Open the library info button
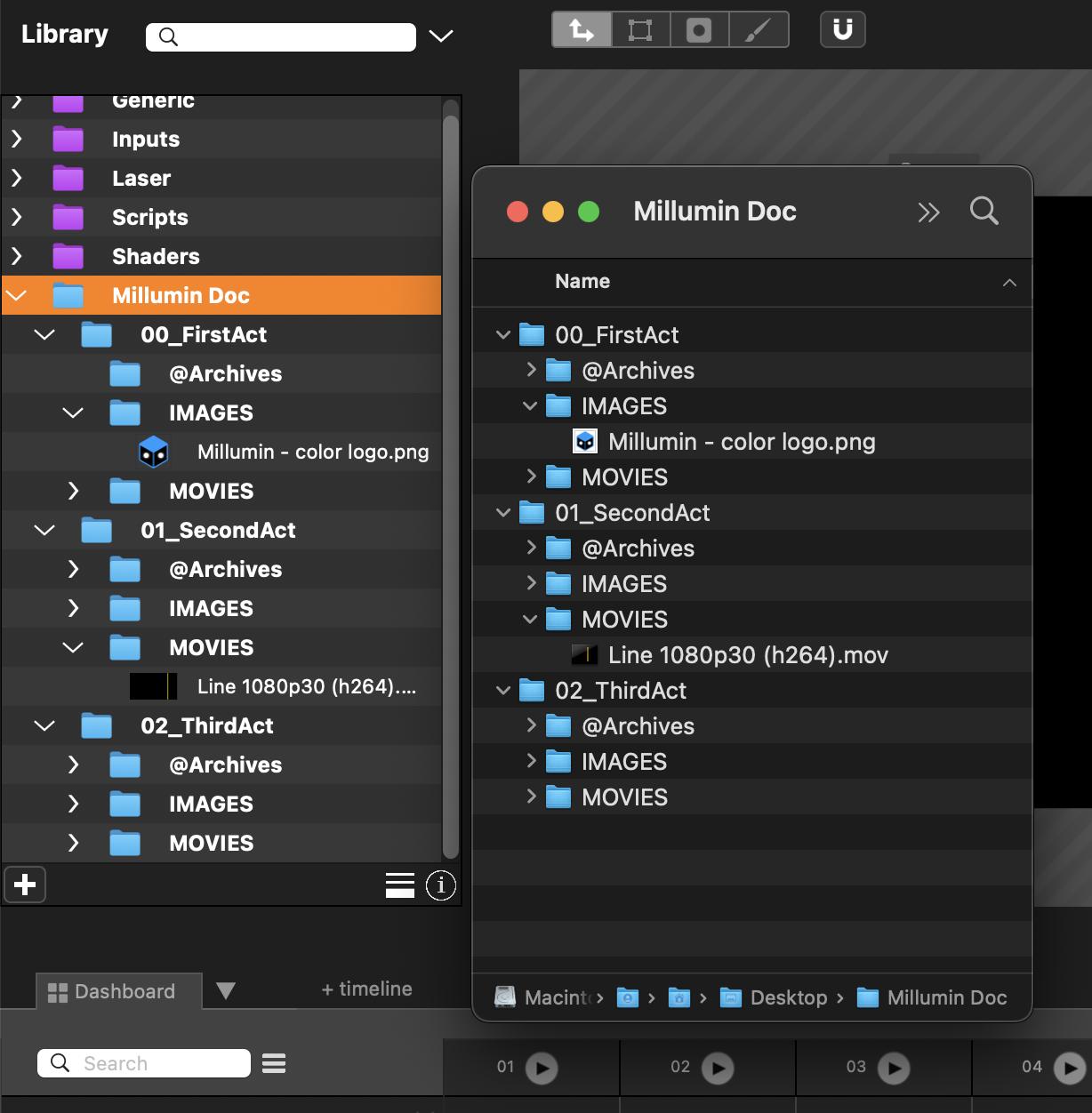The width and height of the screenshot is (1092, 1113). click(x=440, y=885)
